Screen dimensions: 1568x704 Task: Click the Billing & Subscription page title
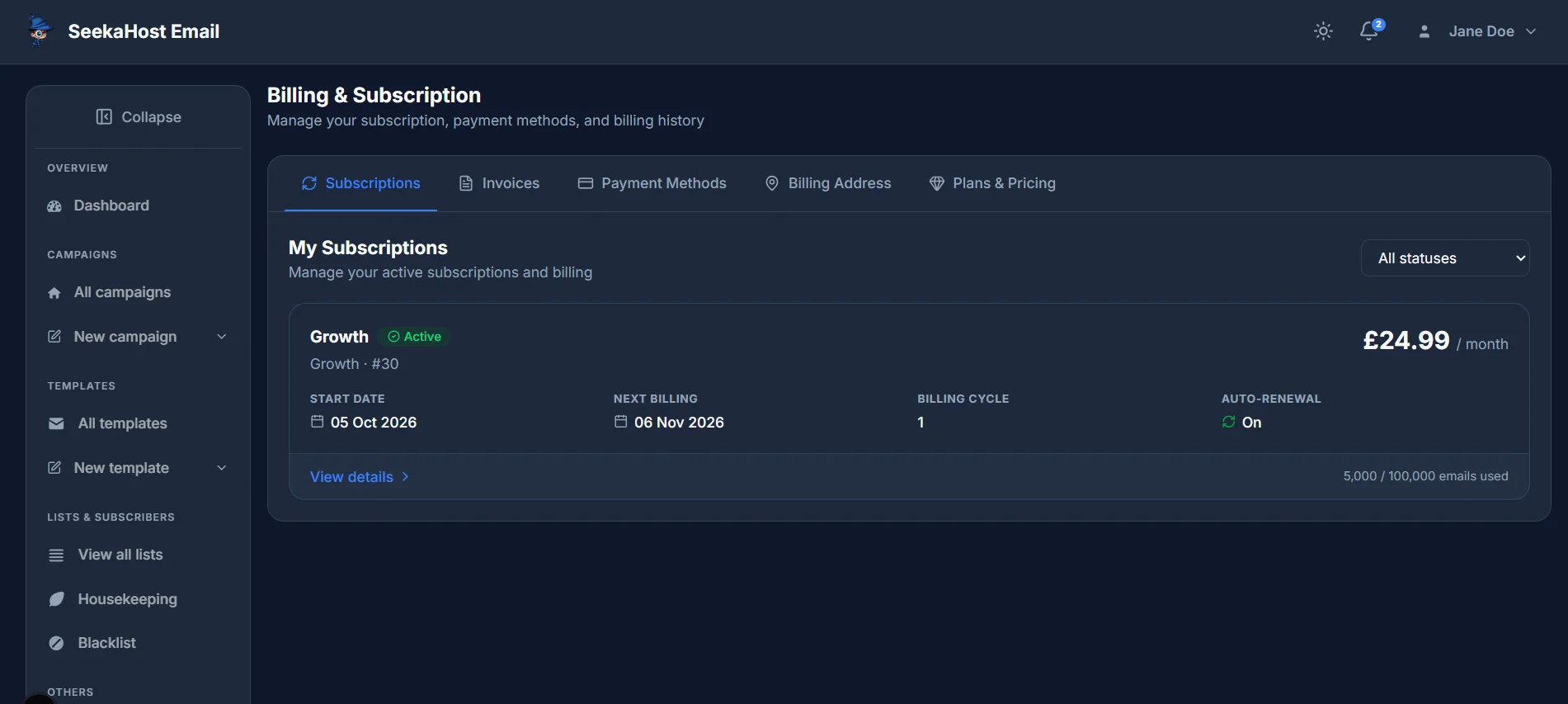pos(374,95)
